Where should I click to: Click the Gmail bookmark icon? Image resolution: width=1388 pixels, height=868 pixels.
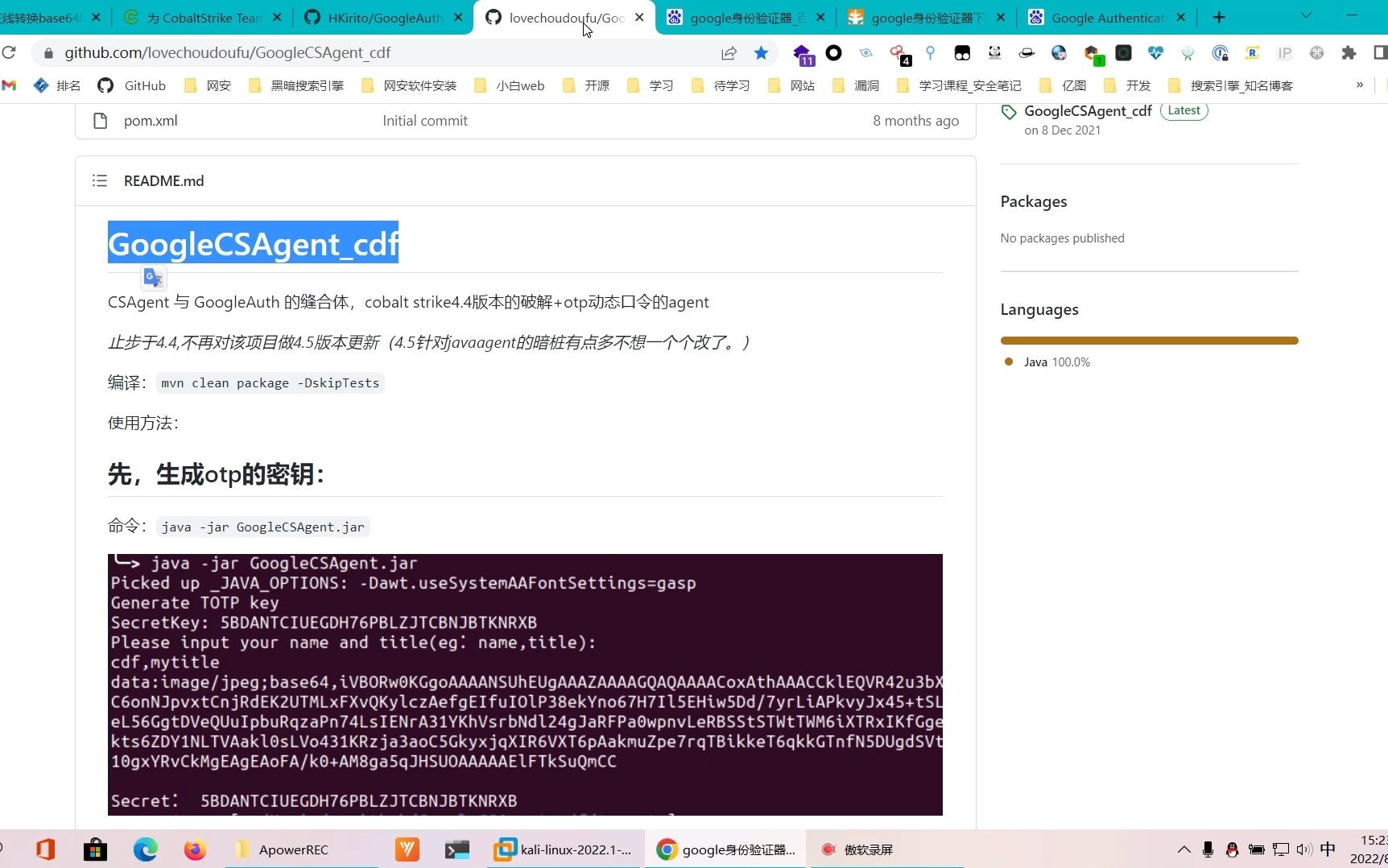[9, 85]
